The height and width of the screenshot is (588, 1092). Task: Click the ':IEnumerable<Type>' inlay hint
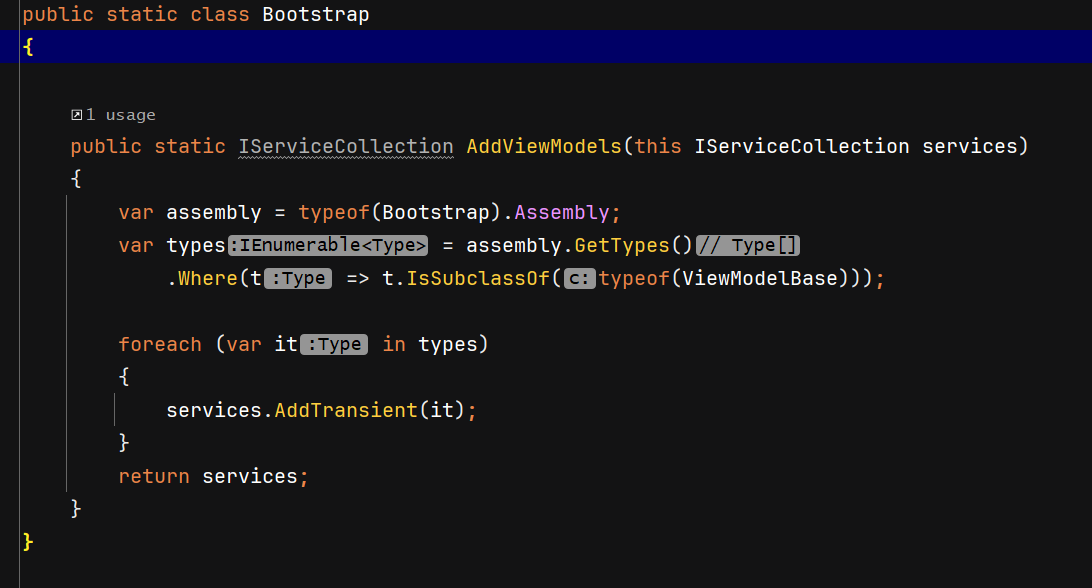pyautogui.click(x=328, y=245)
